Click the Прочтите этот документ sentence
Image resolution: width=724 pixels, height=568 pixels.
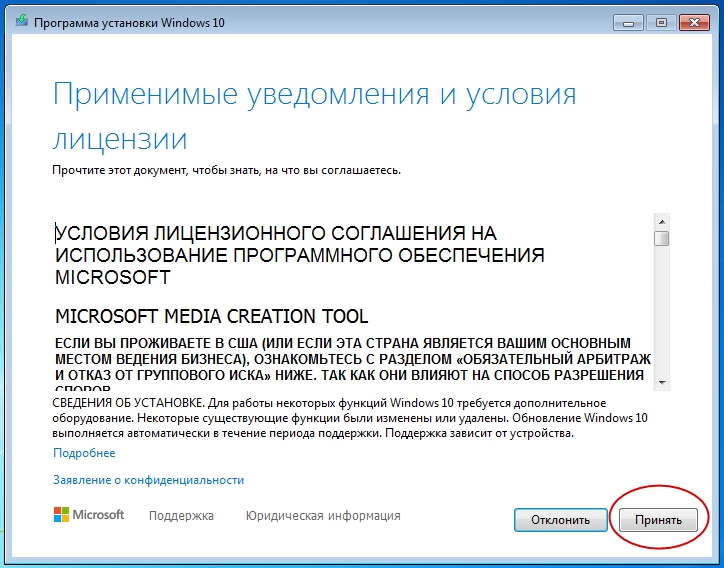click(x=226, y=170)
